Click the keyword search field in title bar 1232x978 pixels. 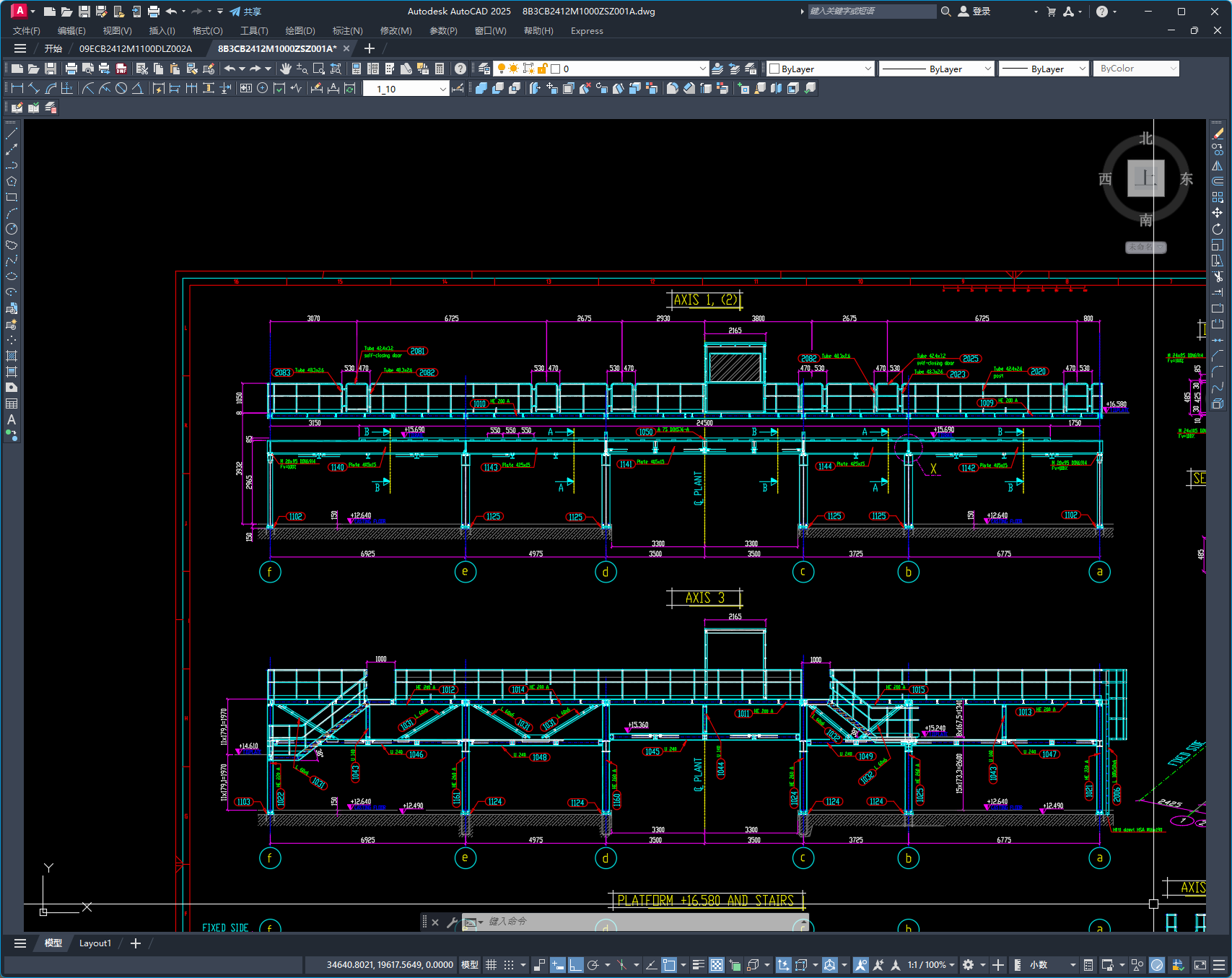click(x=872, y=12)
